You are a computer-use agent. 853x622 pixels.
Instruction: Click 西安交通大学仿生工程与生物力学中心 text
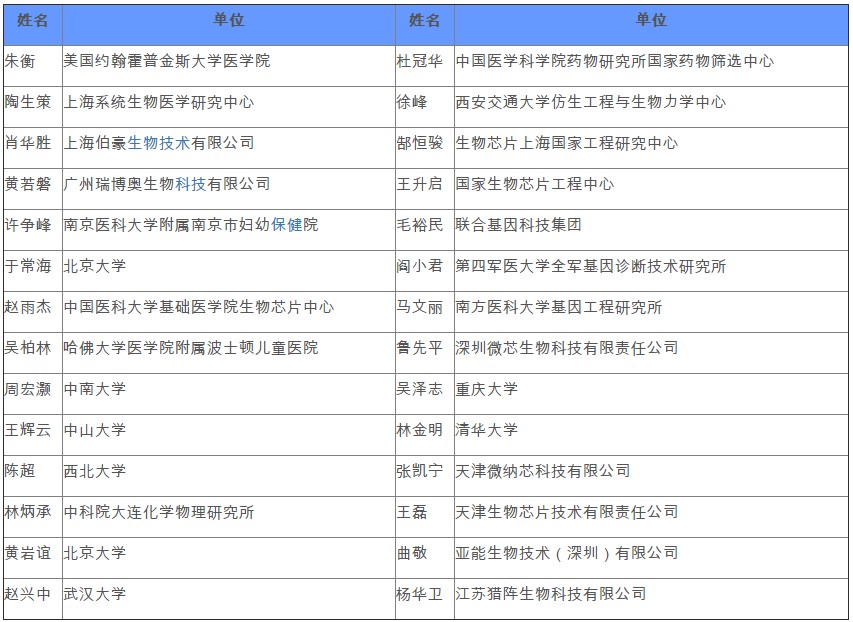click(590, 102)
